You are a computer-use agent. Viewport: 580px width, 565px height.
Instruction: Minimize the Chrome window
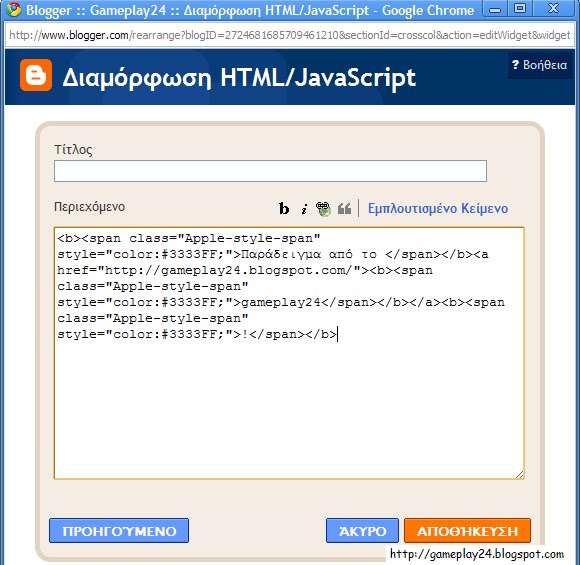pos(495,9)
